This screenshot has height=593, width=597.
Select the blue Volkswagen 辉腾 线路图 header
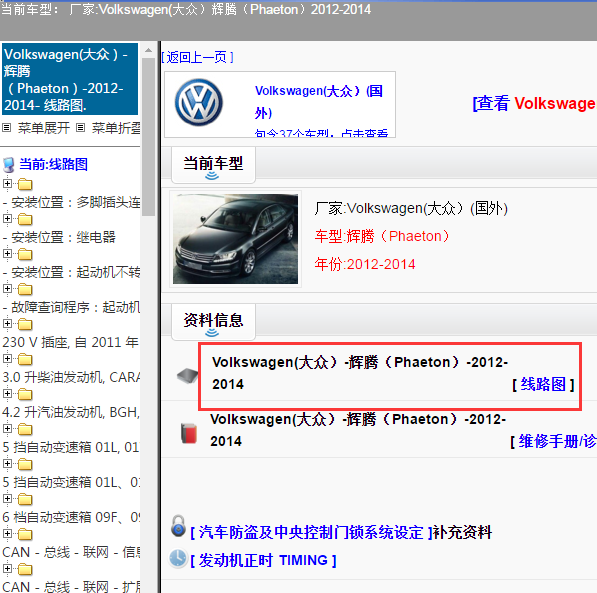[70, 79]
